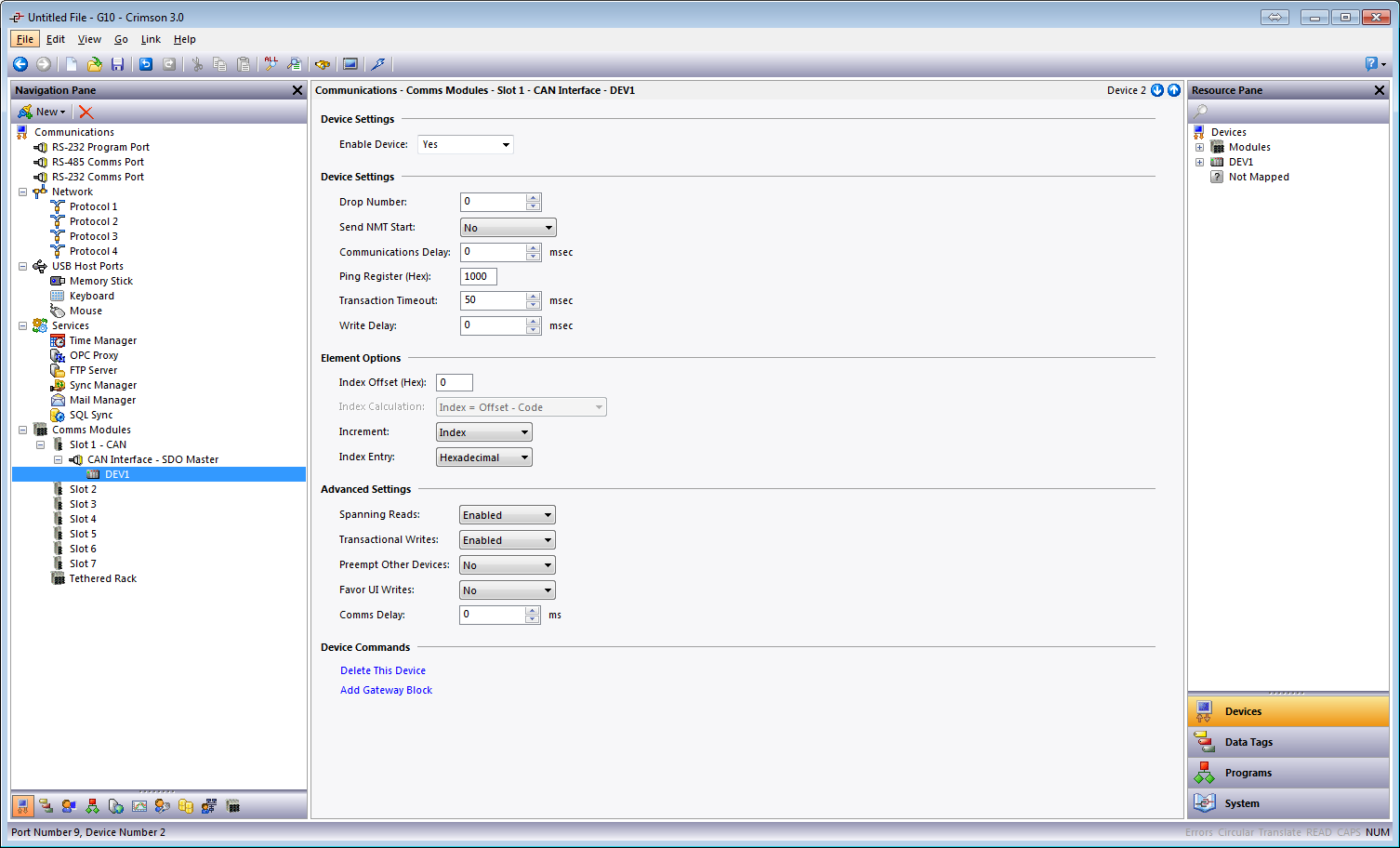Open the Go menu
Screen dimensions: 1400x848
tap(121, 39)
